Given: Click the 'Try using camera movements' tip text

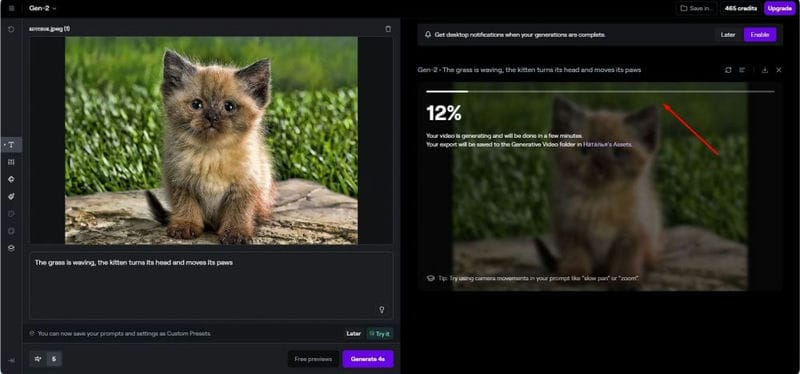Looking at the screenshot, I should coord(539,279).
